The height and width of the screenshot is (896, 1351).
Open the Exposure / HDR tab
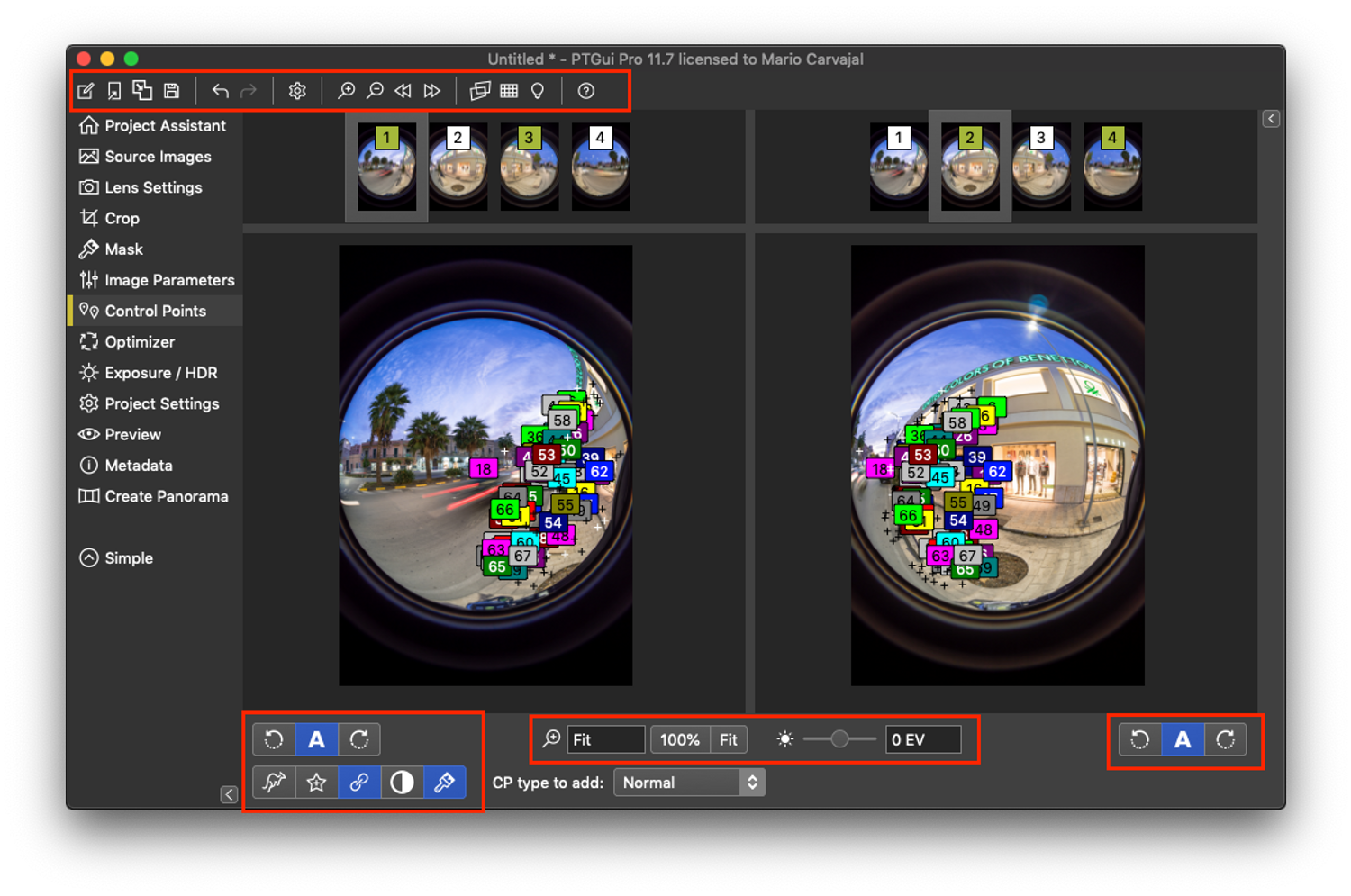coord(155,373)
